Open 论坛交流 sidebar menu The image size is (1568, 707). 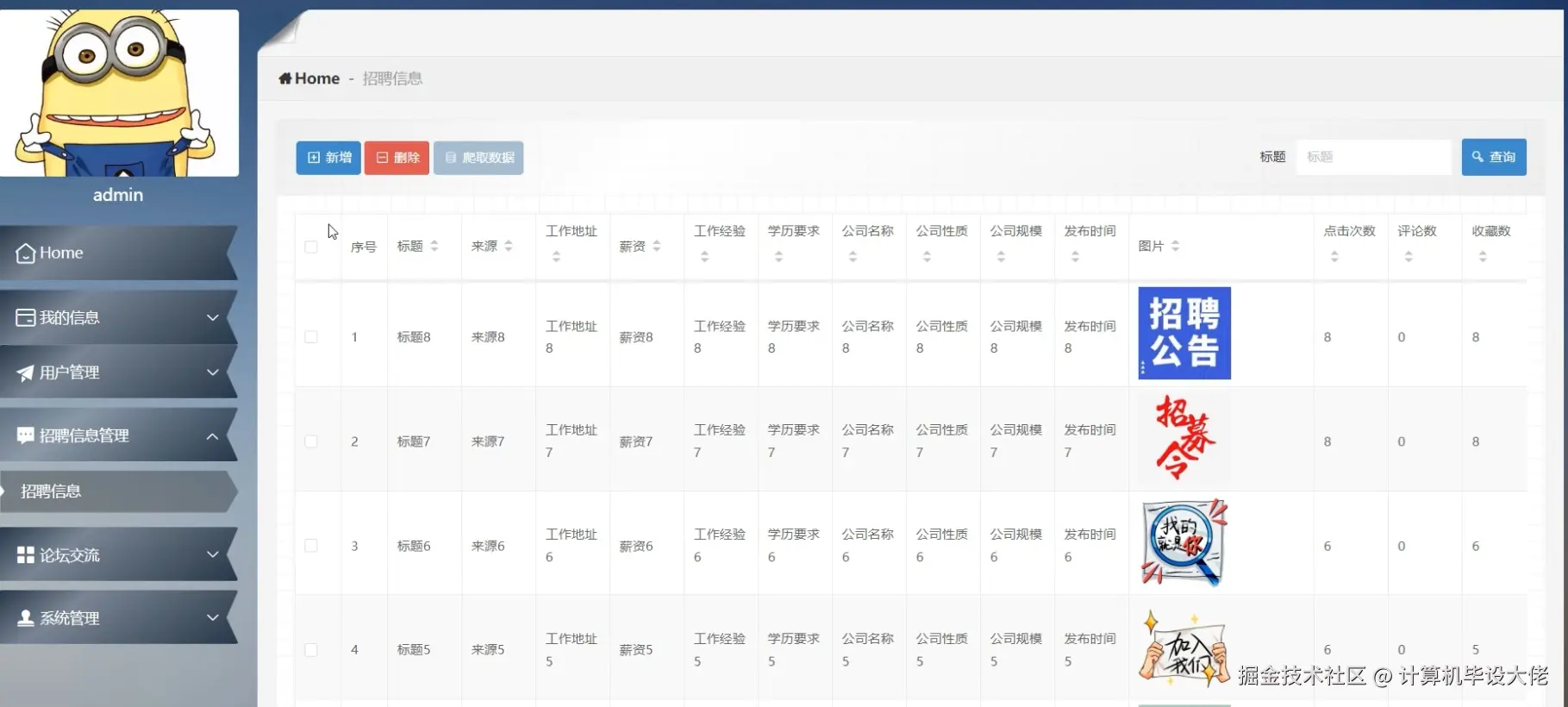(x=119, y=555)
